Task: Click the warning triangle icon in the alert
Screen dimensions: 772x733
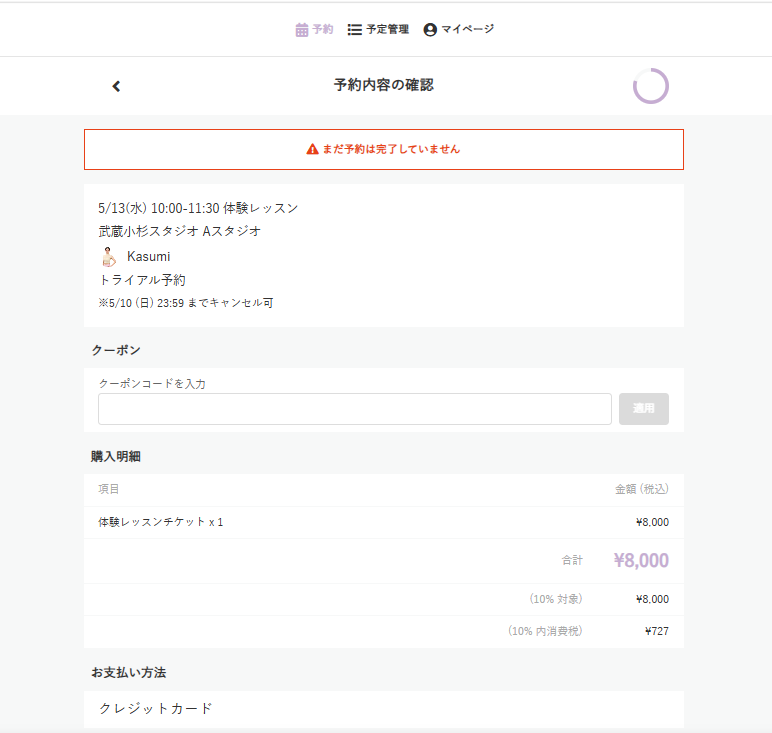Action: pyautogui.click(x=312, y=149)
